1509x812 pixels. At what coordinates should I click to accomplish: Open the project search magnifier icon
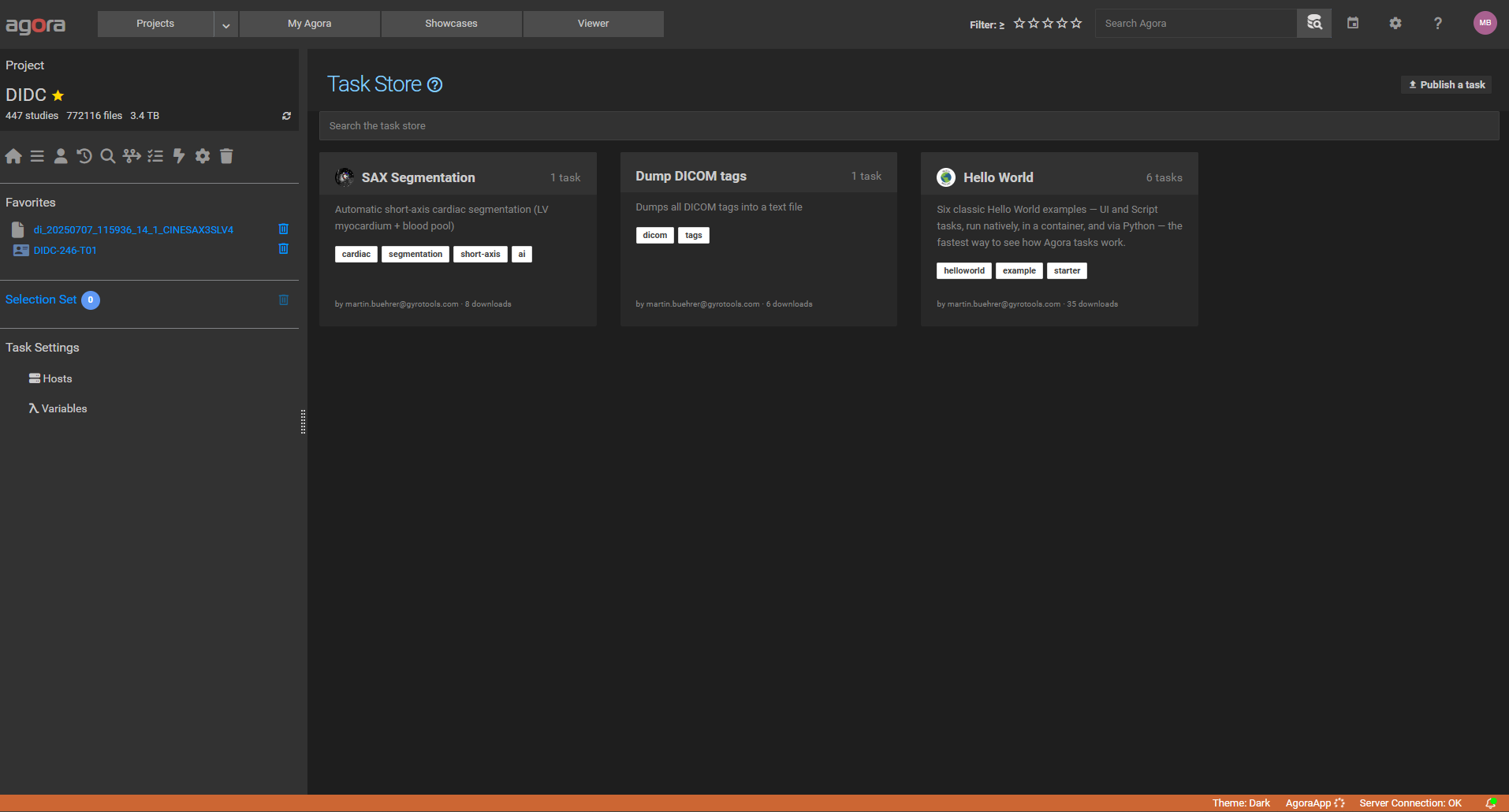[108, 156]
